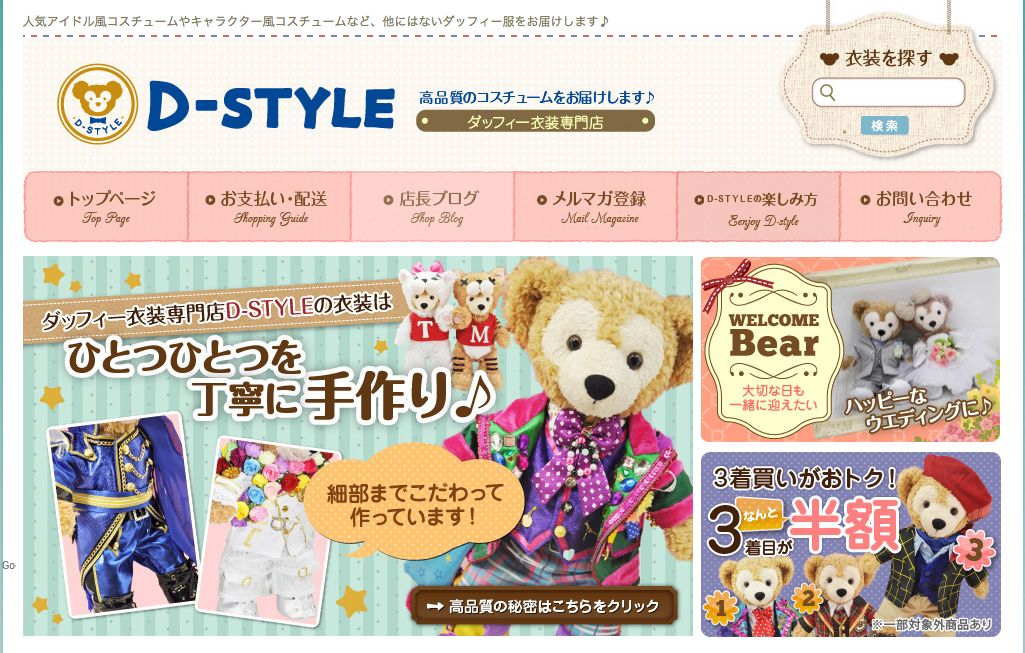Select the お問い合わせ Inquiry tab
Screen dimensions: 1025x653
[x=920, y=207]
